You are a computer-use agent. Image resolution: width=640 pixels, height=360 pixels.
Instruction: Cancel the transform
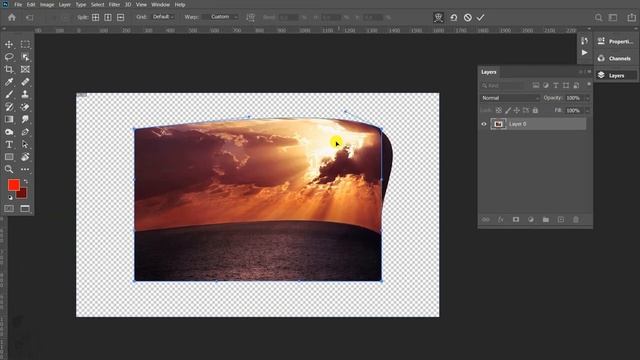coord(468,18)
